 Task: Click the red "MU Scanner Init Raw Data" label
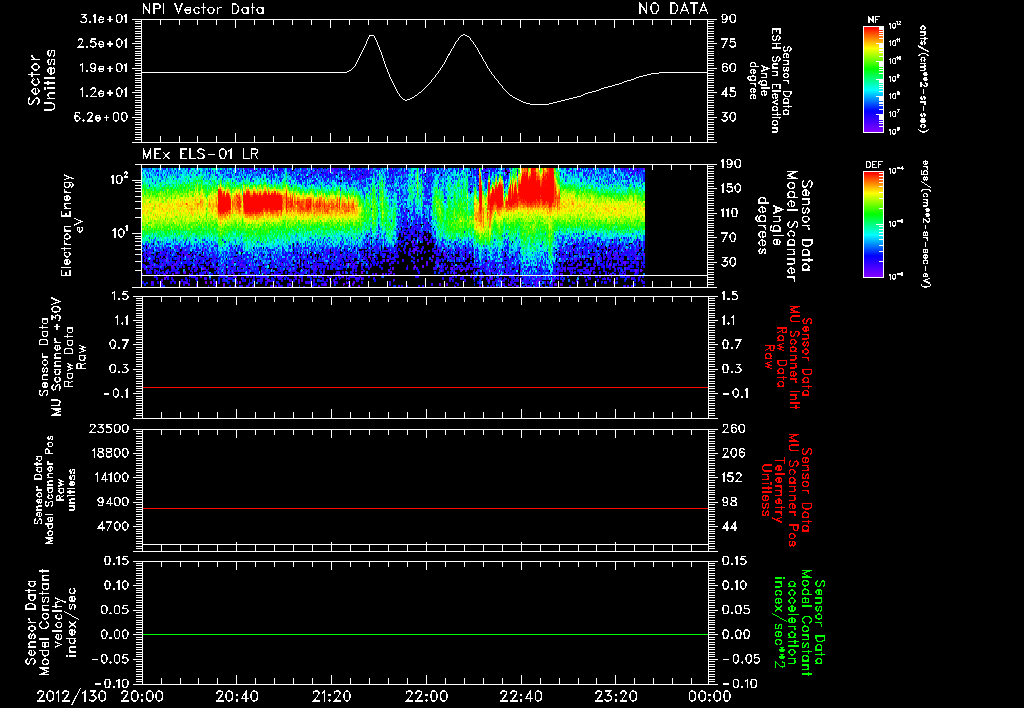788,357
